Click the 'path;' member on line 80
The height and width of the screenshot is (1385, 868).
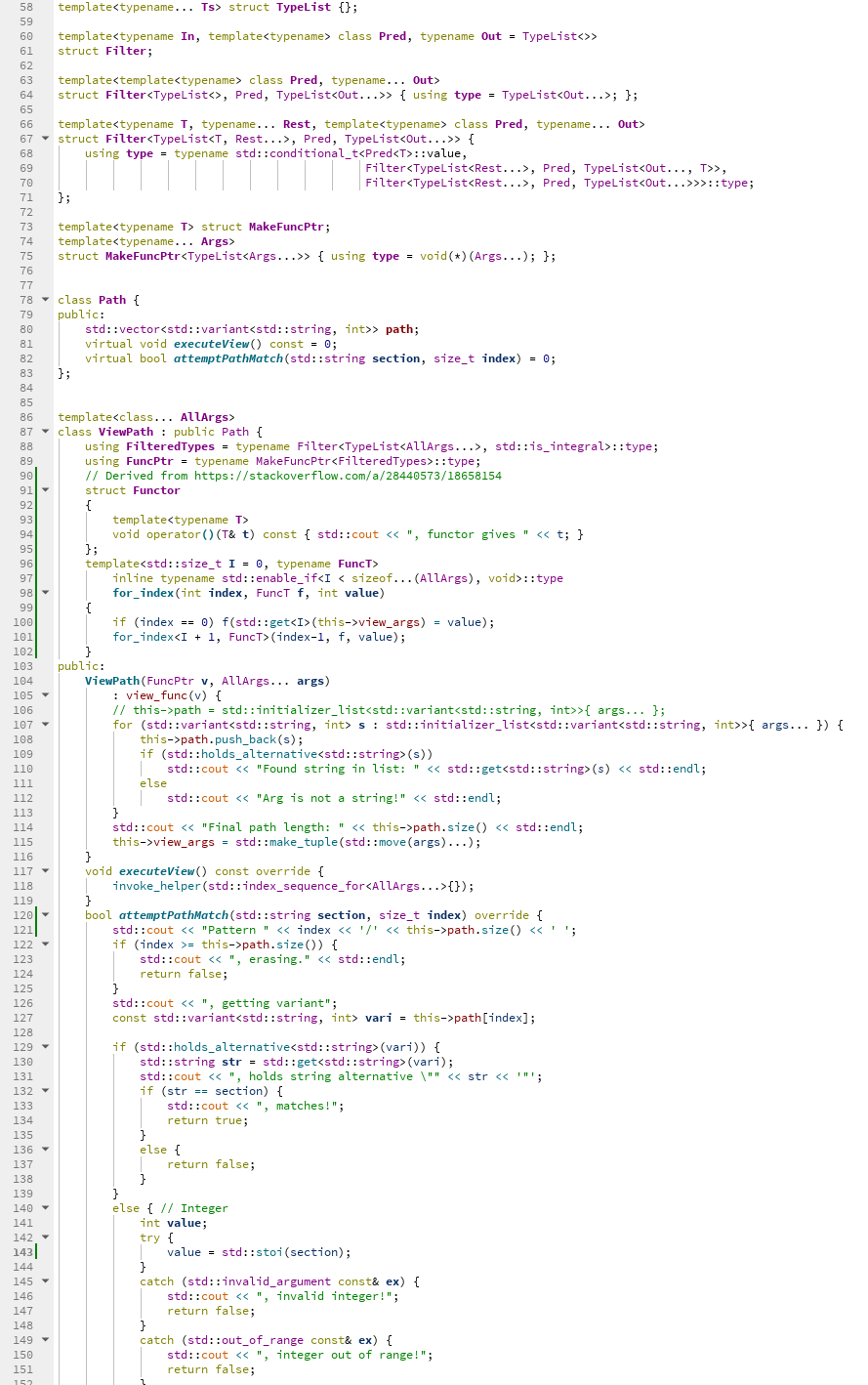[x=402, y=329]
